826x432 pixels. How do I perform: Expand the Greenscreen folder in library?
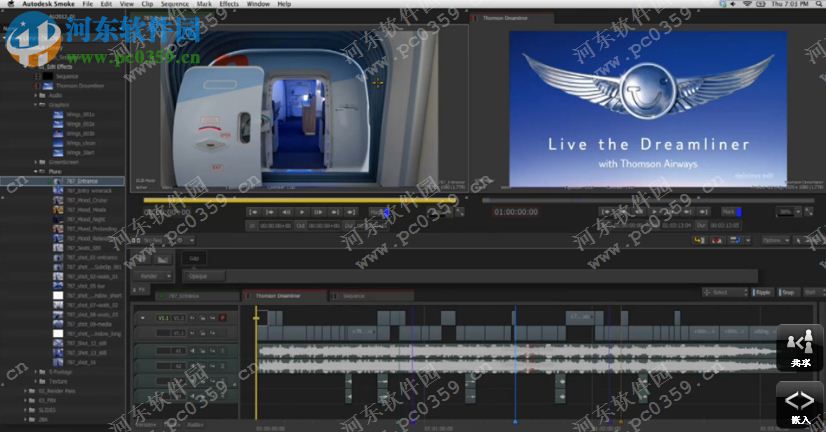coord(36,162)
